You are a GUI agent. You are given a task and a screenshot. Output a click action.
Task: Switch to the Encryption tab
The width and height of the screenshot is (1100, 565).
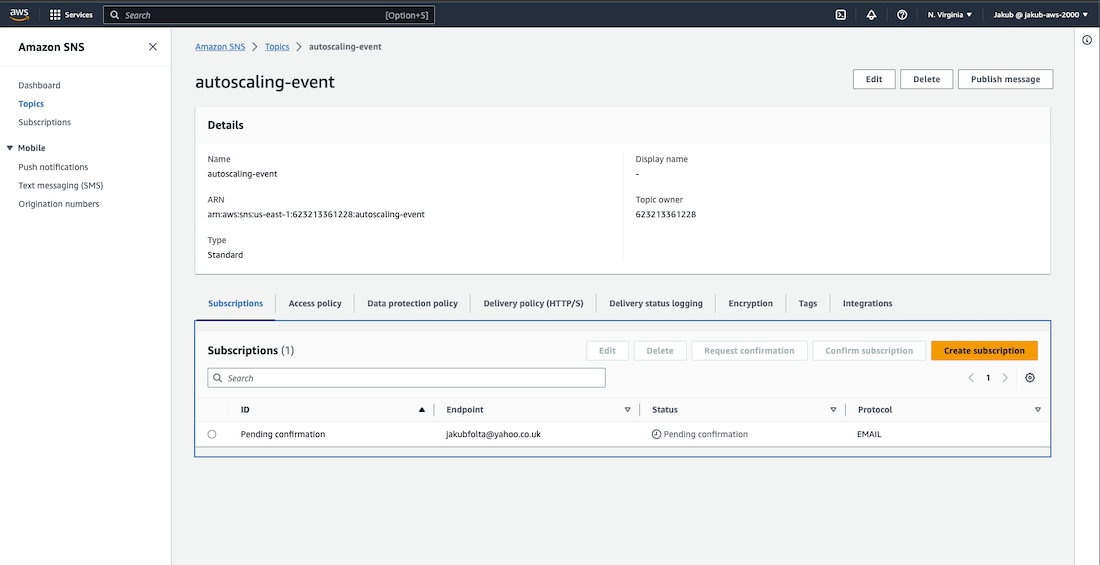(x=750, y=303)
